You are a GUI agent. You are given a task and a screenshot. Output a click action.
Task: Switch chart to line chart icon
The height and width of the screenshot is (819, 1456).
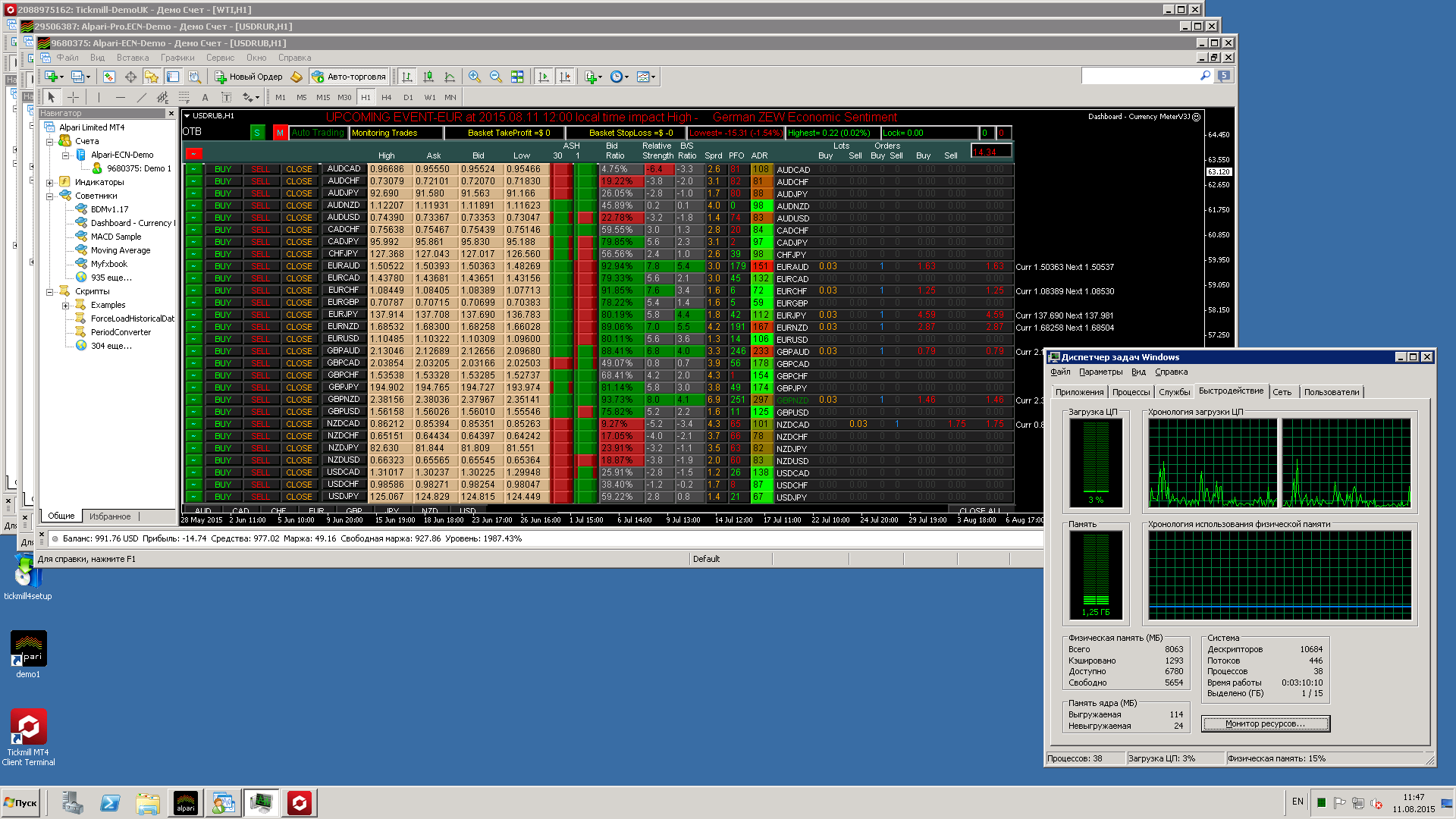click(x=450, y=77)
